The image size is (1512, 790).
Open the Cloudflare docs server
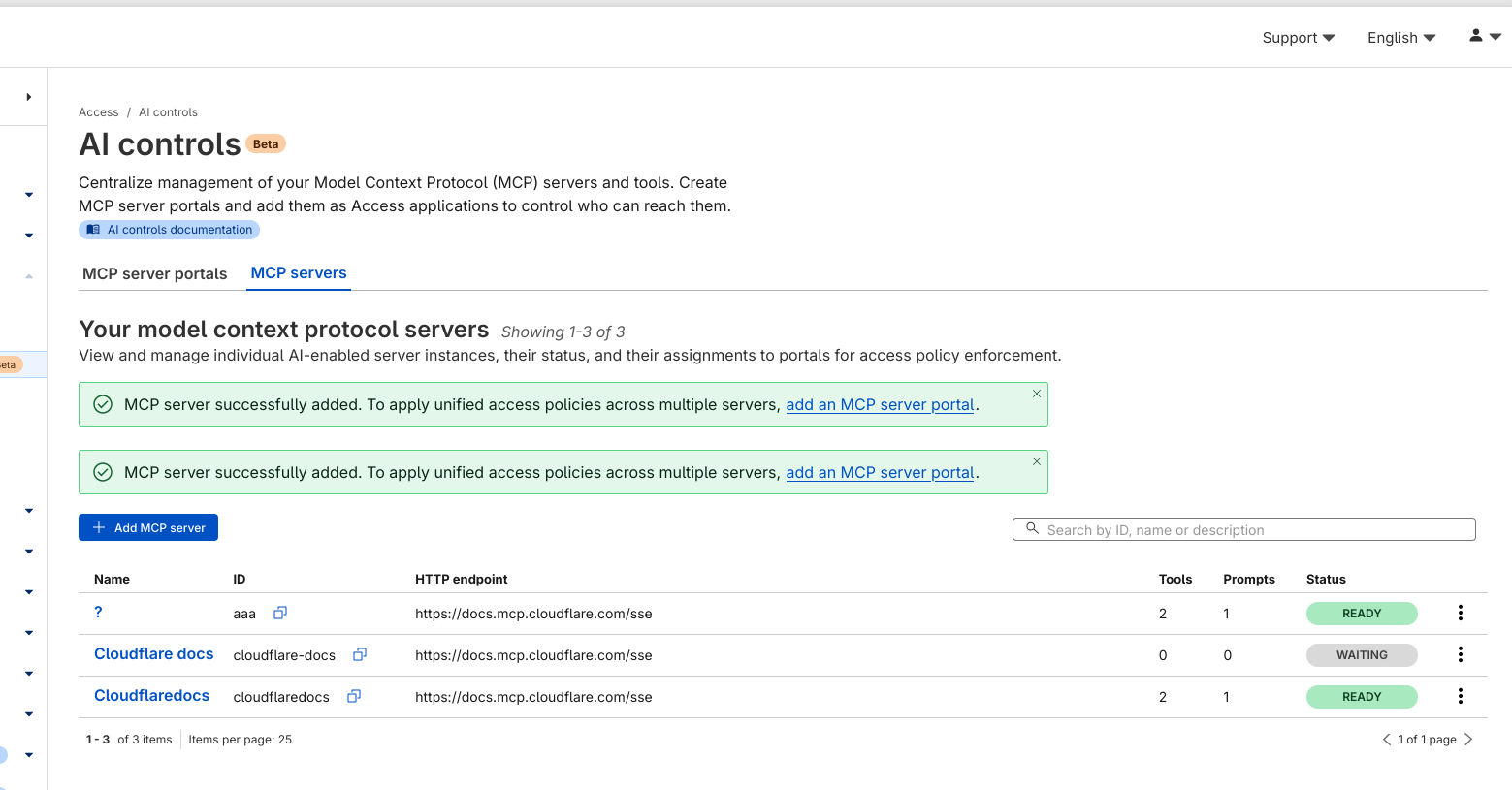pyautogui.click(x=154, y=654)
